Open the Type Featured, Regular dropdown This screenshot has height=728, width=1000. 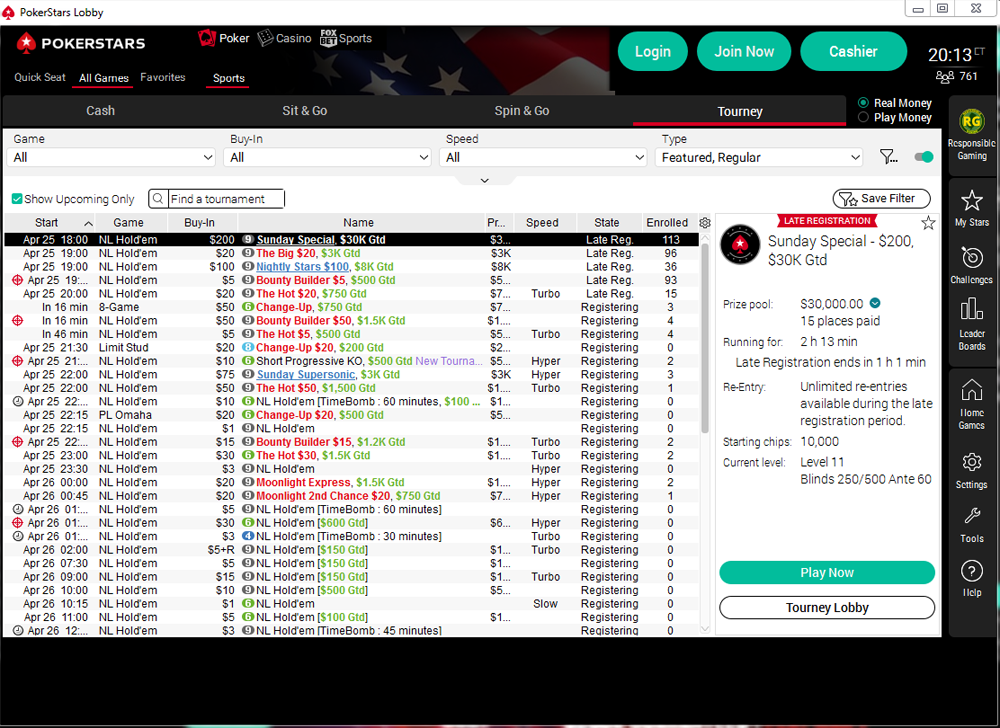tap(760, 157)
